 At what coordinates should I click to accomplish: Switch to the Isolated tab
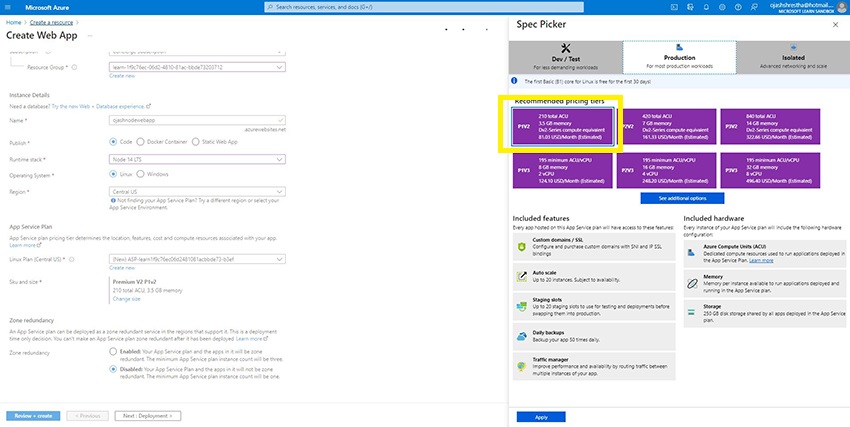point(793,57)
